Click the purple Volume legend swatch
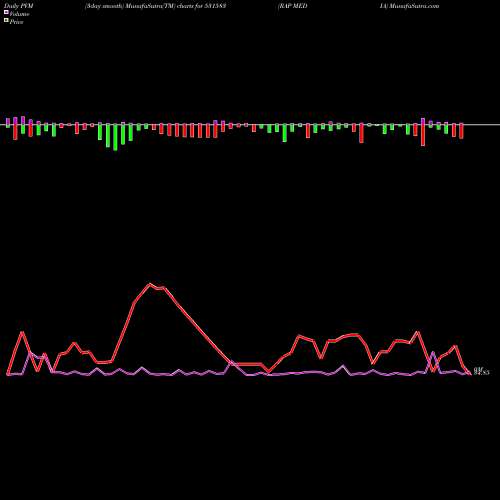This screenshot has height=500, width=500. (x=6, y=12)
